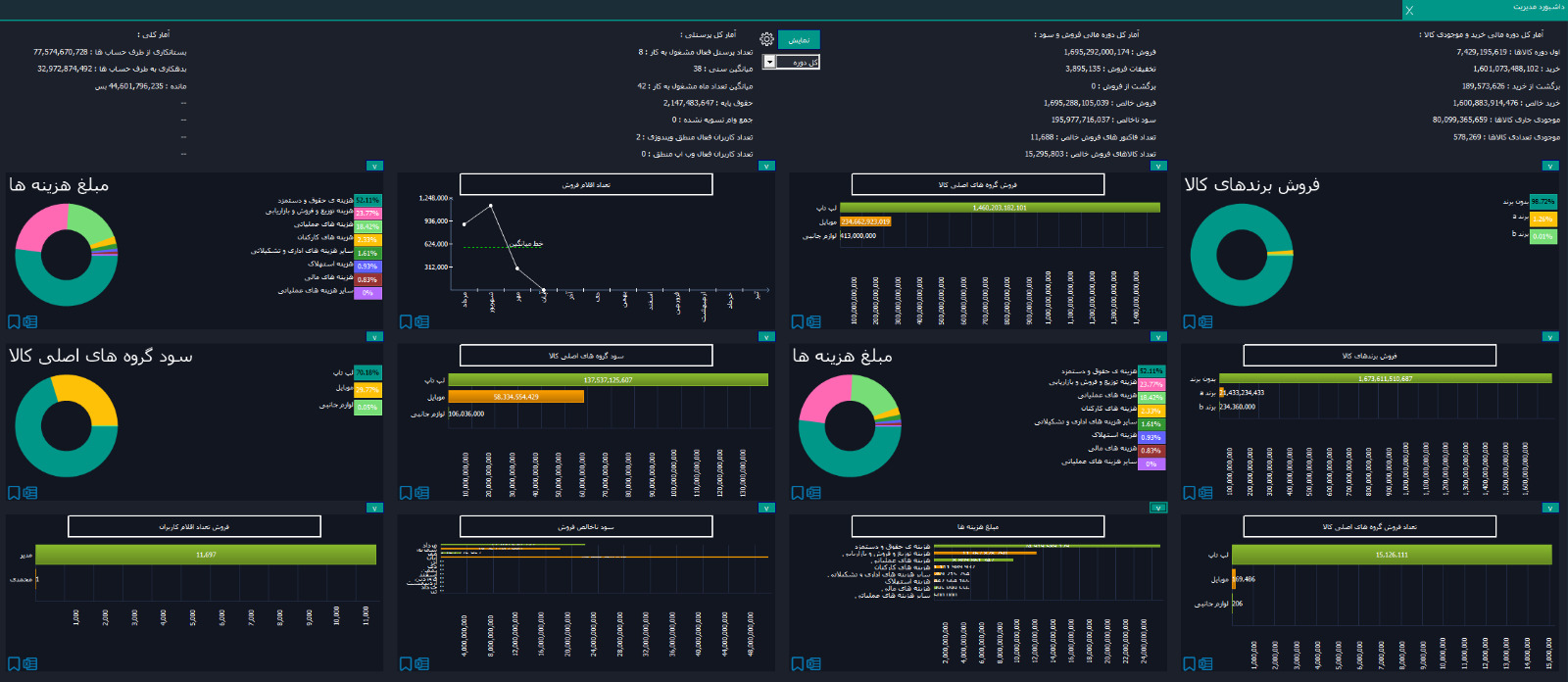Expand the arrow above سود ناخالص فروش chart
The height and width of the screenshot is (682, 1568).
pos(766,508)
